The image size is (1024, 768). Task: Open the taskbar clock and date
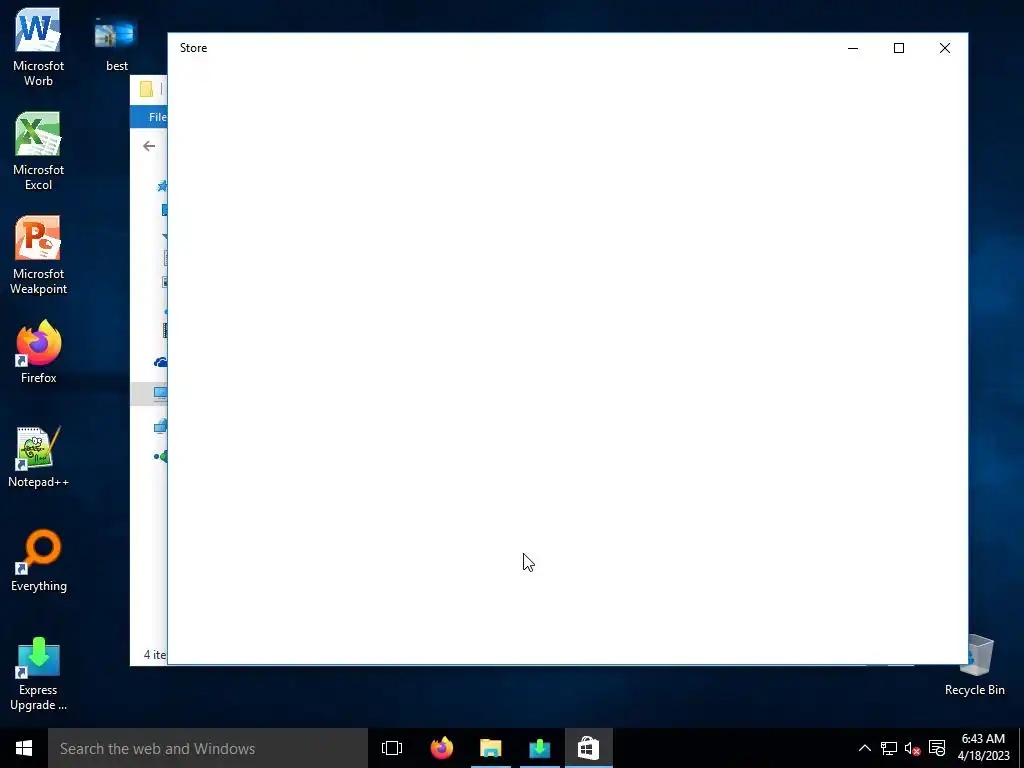pos(983,748)
